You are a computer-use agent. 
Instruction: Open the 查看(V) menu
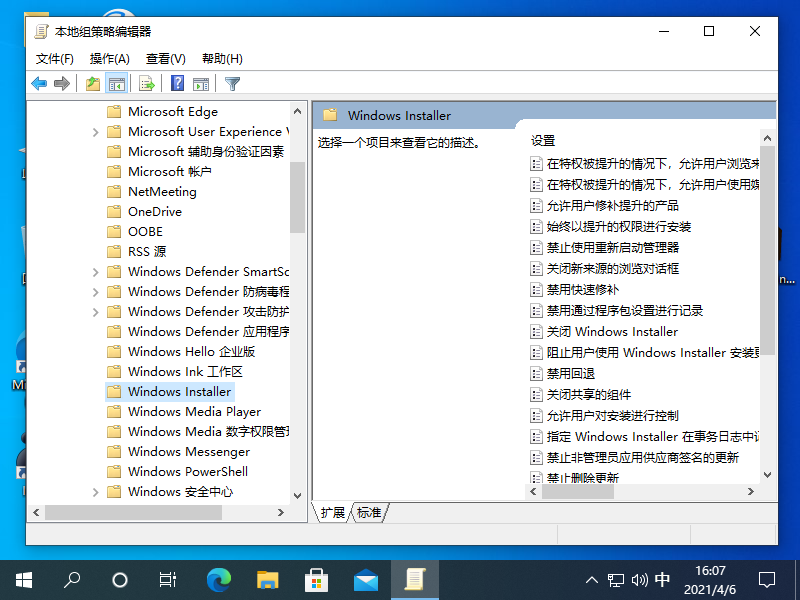(x=166, y=59)
